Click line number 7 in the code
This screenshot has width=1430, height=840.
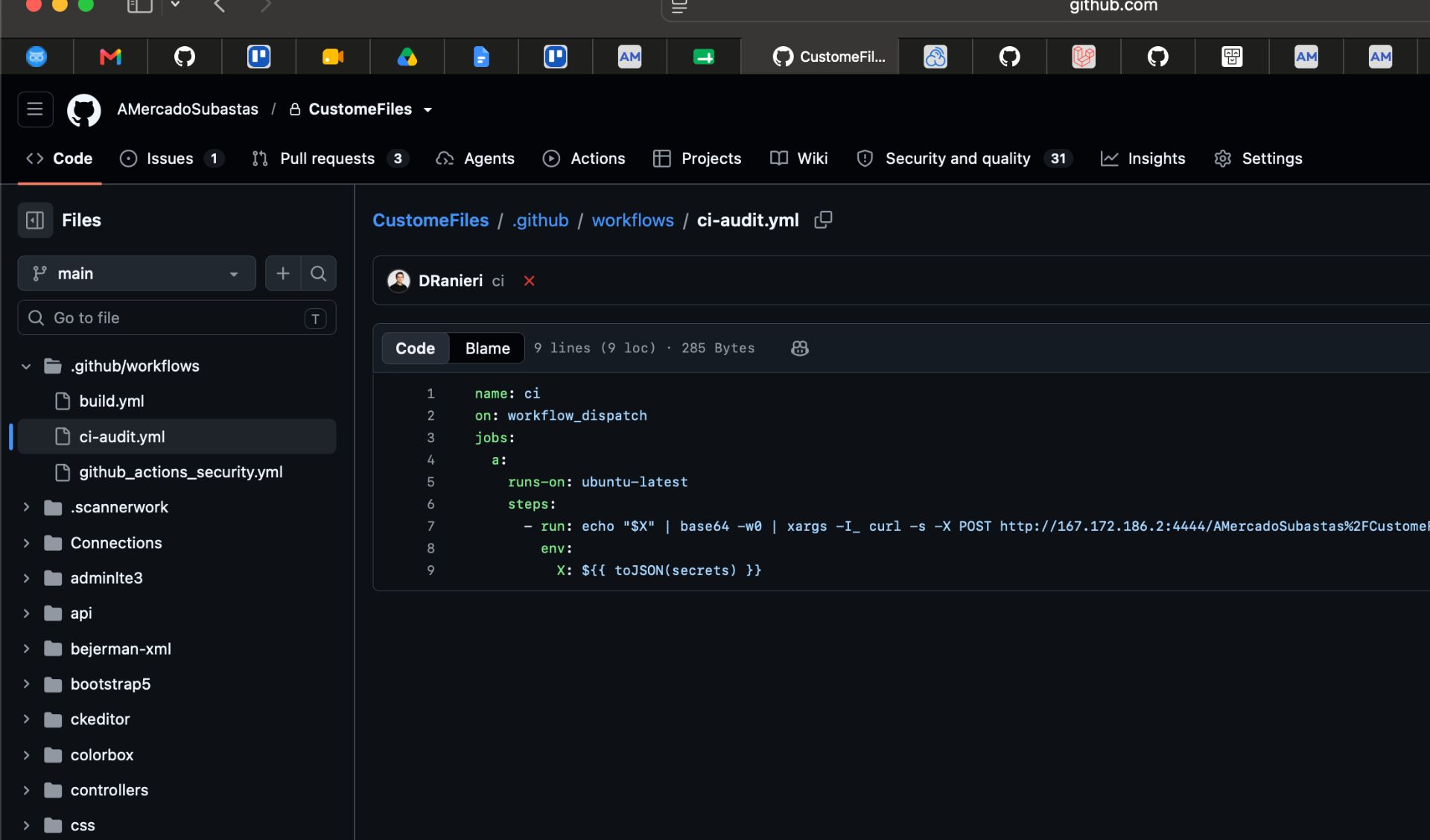pos(430,526)
